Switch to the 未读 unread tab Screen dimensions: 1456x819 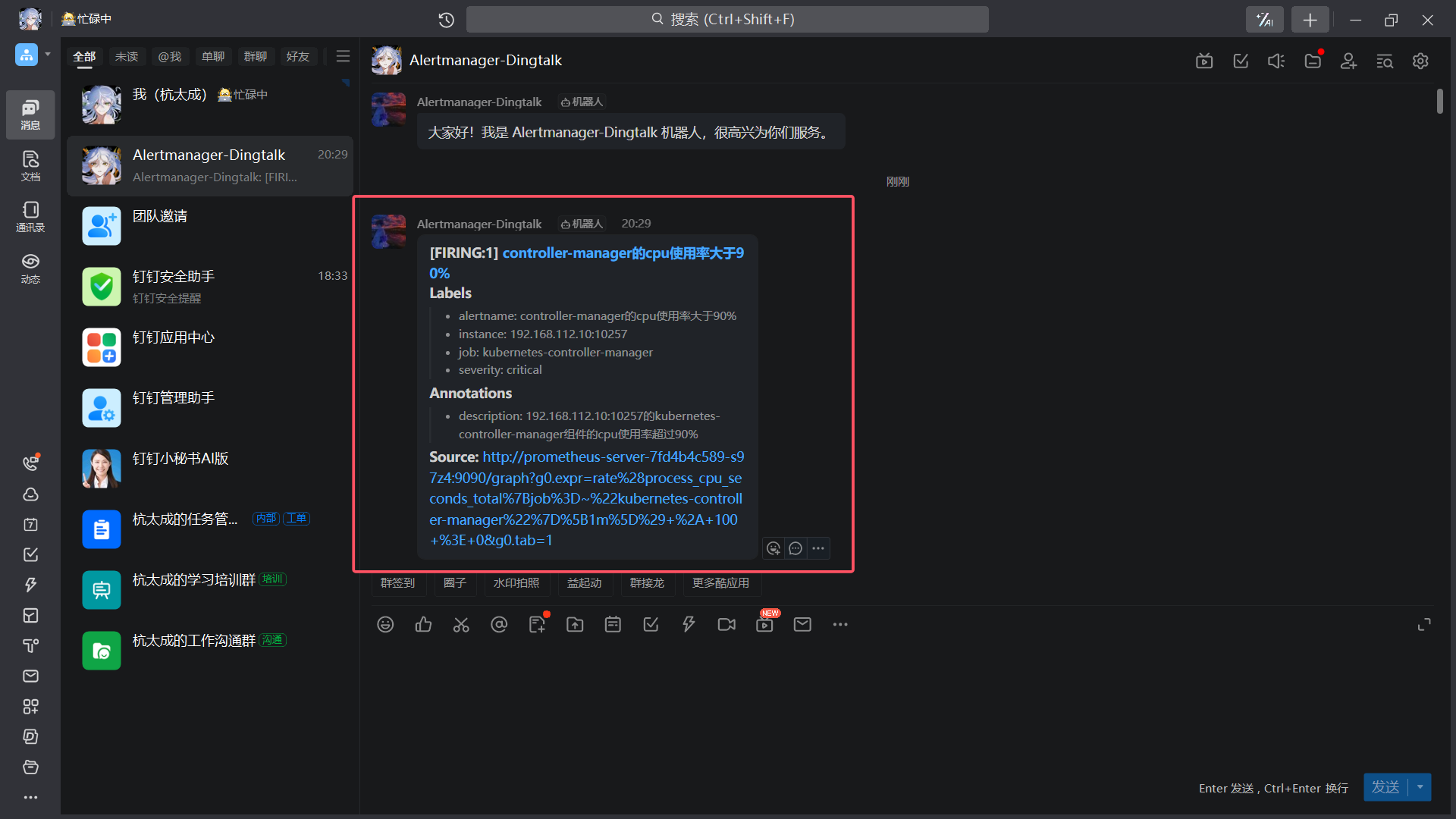tap(127, 56)
